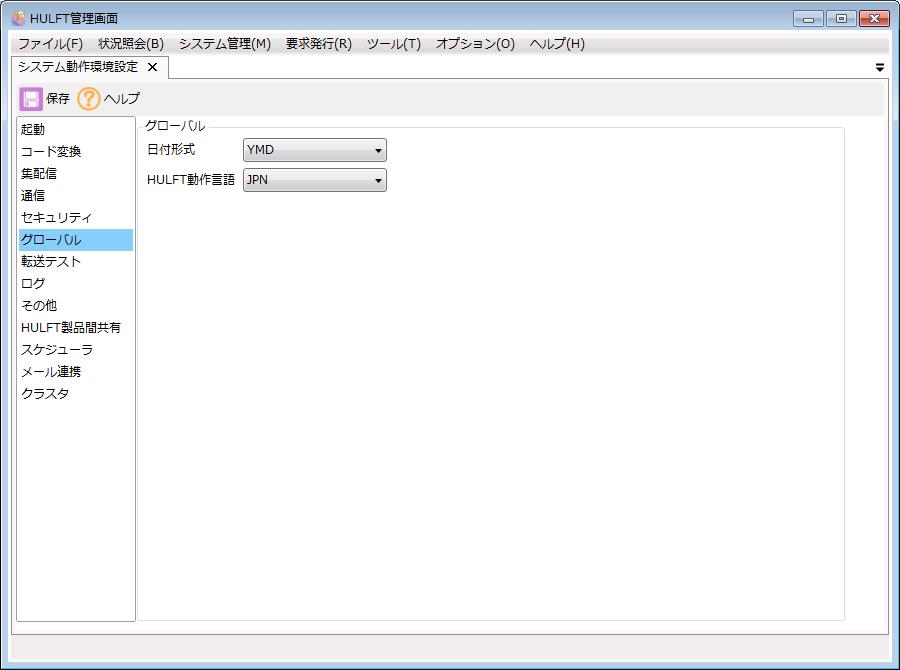The image size is (900, 670).
Task: Select 起動 in the category list
Action: pos(76,129)
